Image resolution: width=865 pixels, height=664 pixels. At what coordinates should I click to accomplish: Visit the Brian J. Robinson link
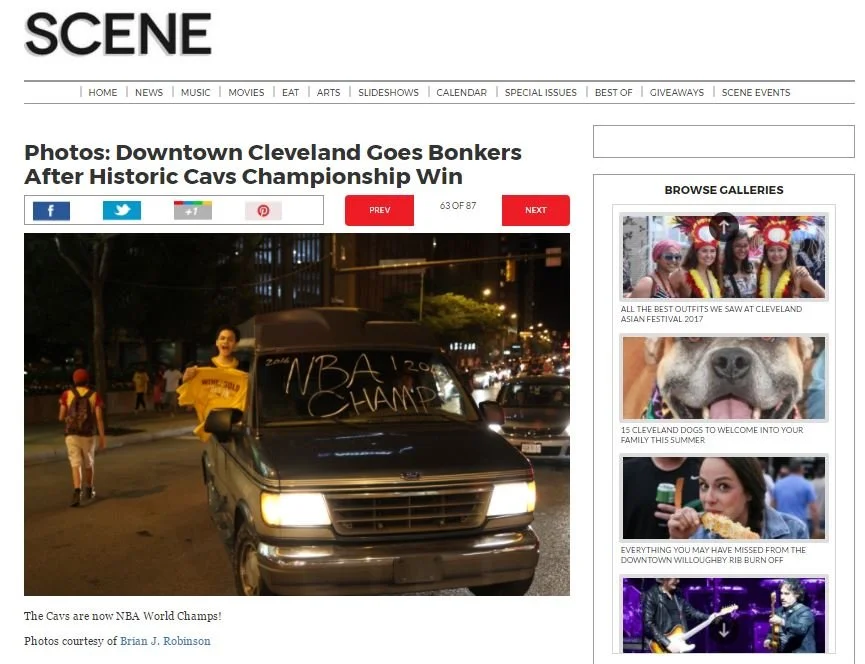tap(165, 641)
